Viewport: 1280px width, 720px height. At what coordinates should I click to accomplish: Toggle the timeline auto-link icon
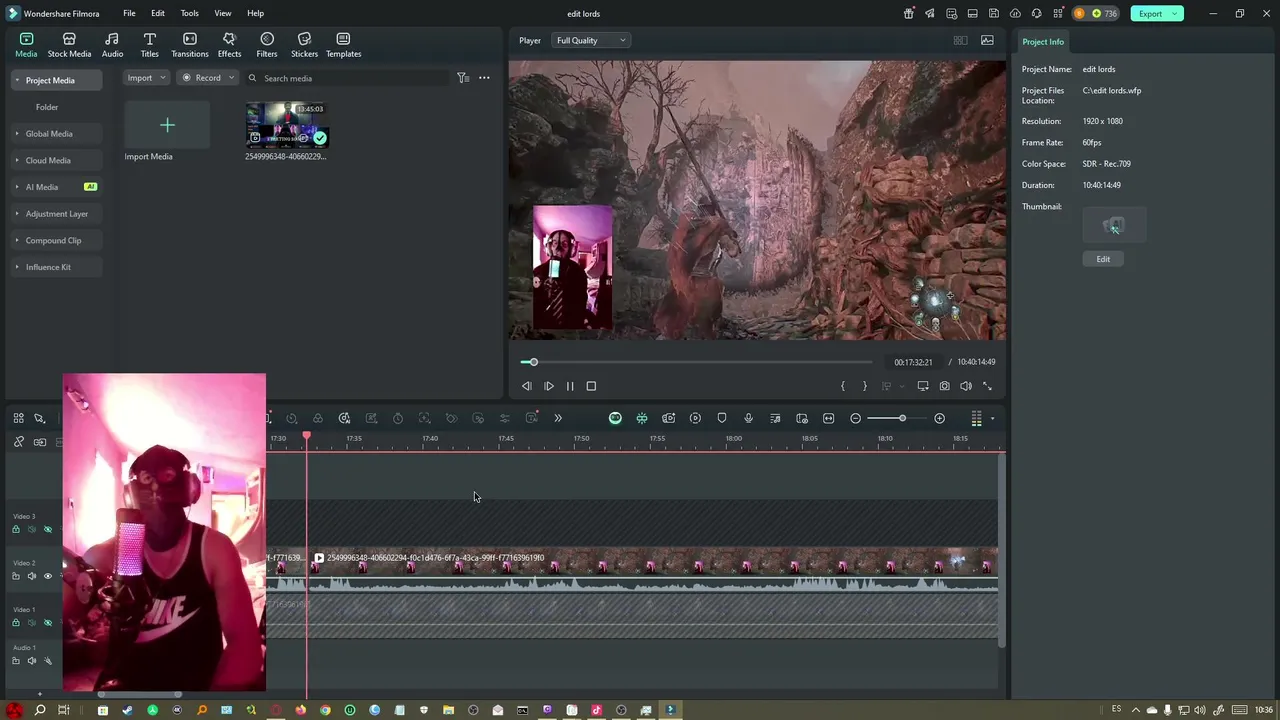(18, 442)
